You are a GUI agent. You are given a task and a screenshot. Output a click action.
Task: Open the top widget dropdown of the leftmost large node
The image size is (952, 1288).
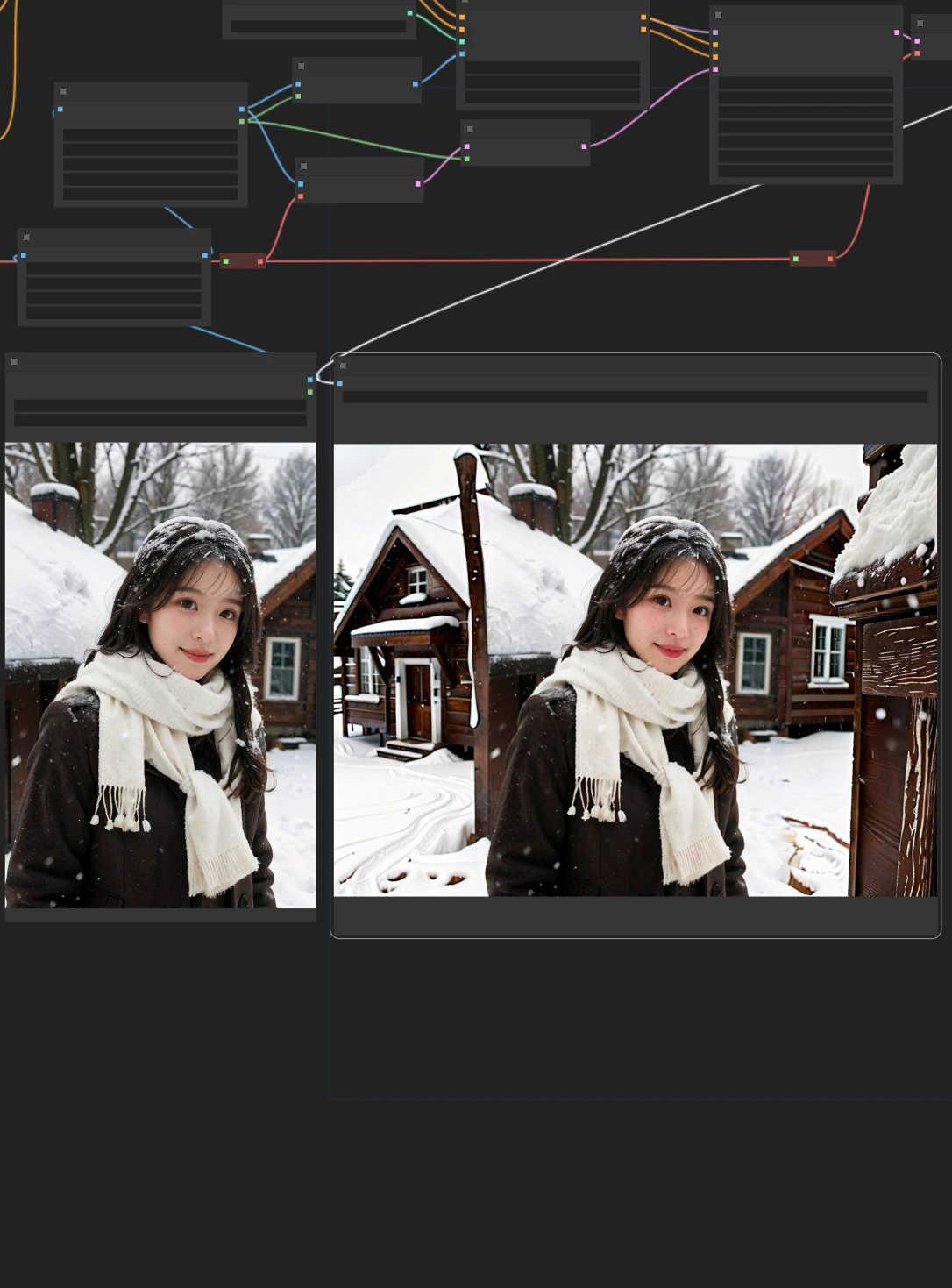pyautogui.click(x=149, y=136)
